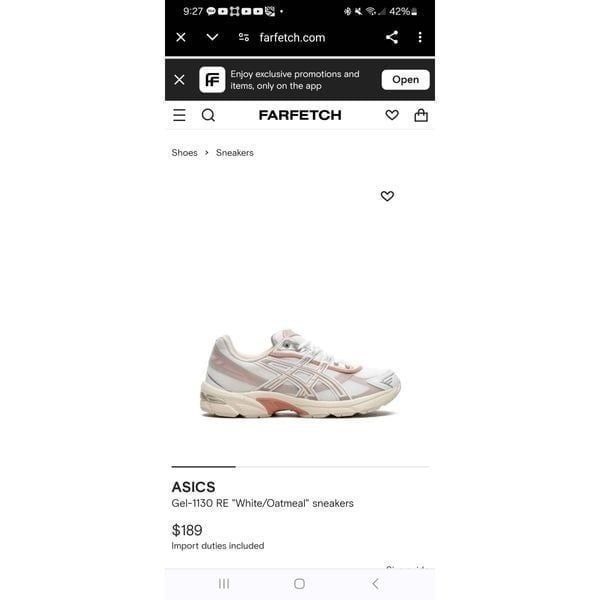Open the hamburger menu
The image size is (600, 600).
coord(179,115)
